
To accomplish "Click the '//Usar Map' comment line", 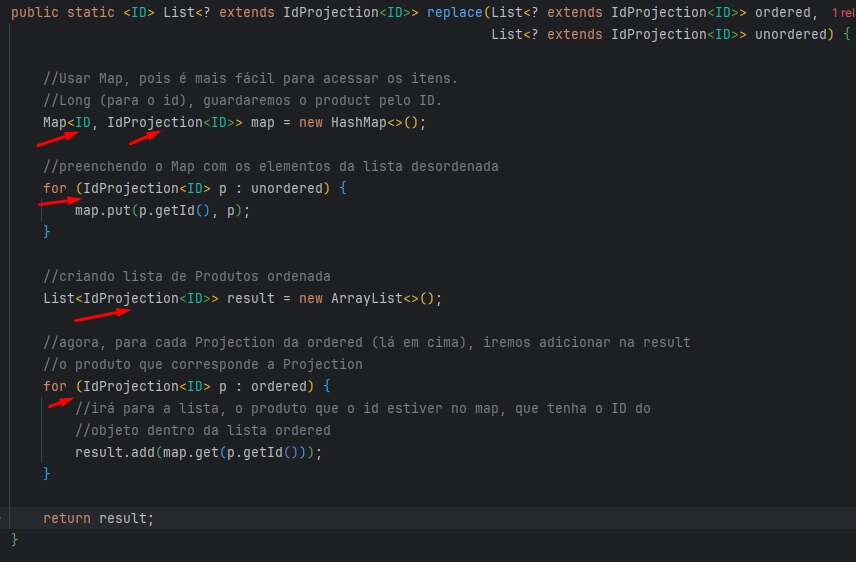I will pyautogui.click(x=250, y=78).
